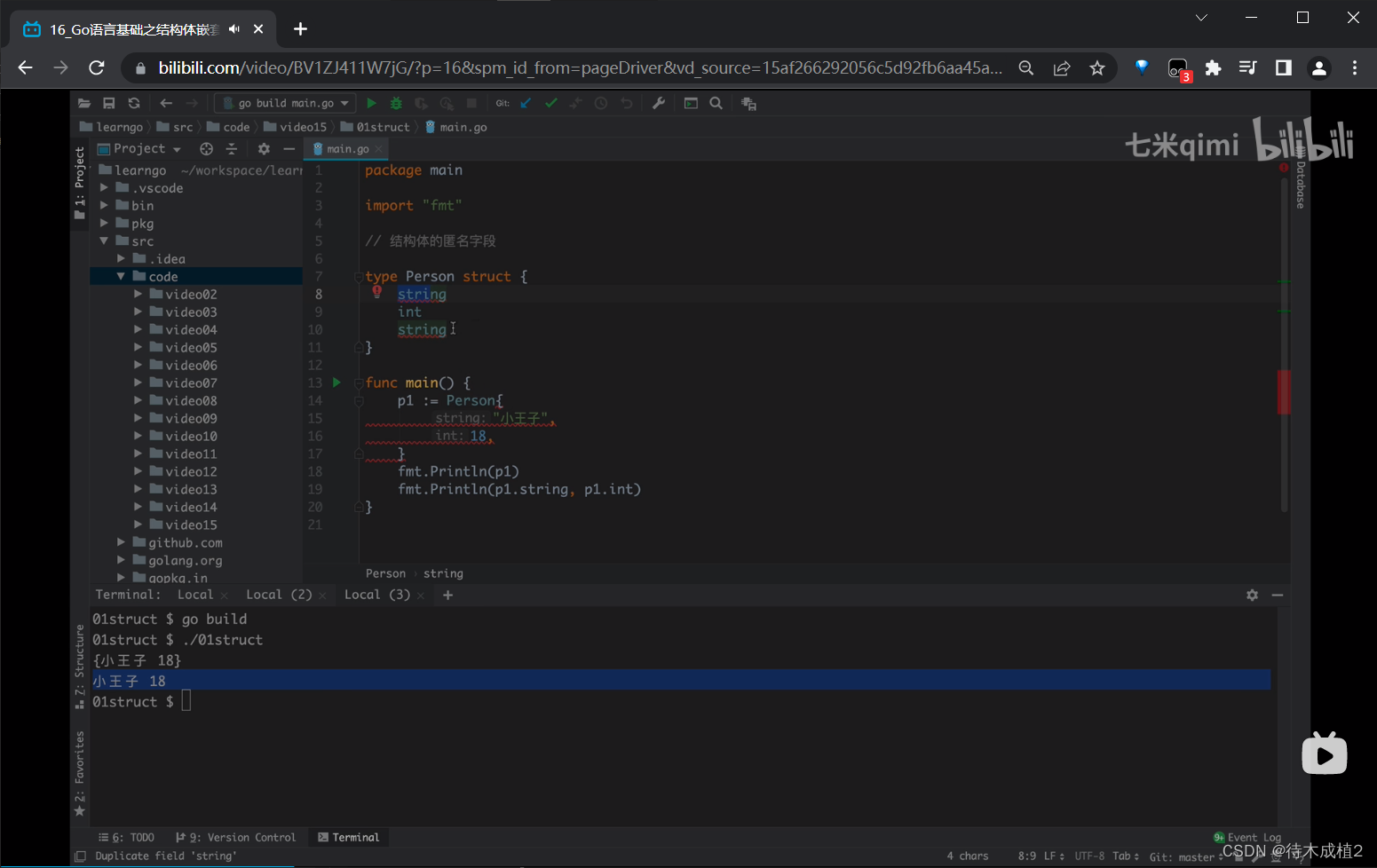Click the Run Anything terminal-window icon
The height and width of the screenshot is (868, 1377).
pyautogui.click(x=691, y=104)
